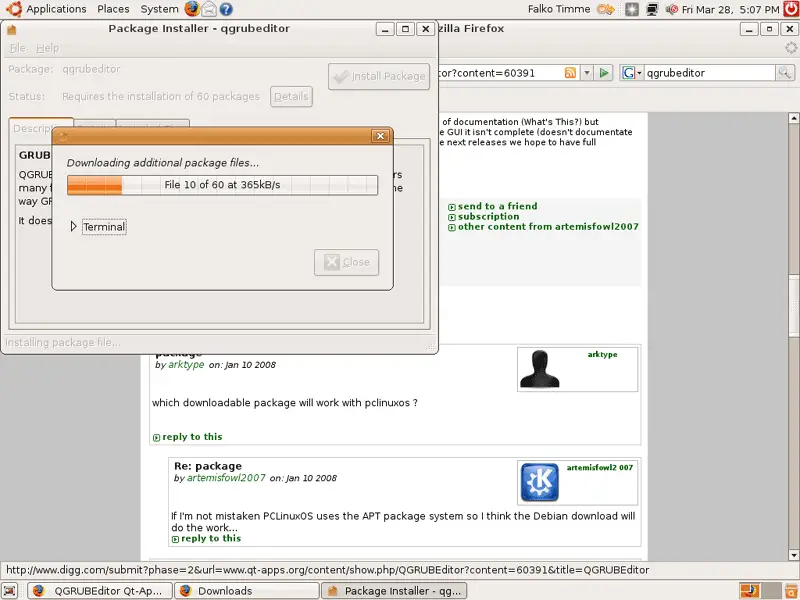Click the volume speaker icon
The image size is (800, 600).
pos(672,9)
